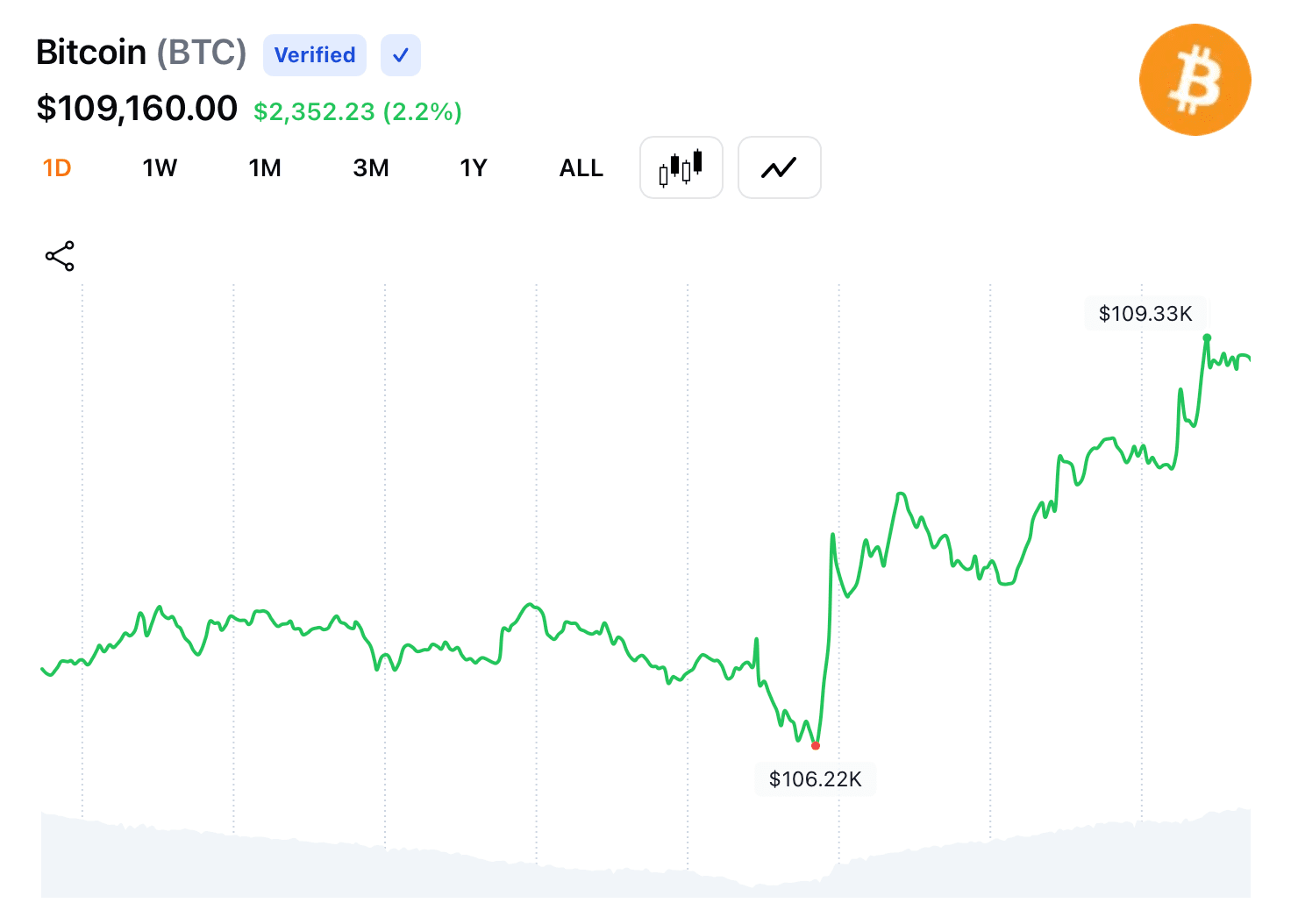
Task: Click the $106.22K low price label
Action: tap(816, 778)
